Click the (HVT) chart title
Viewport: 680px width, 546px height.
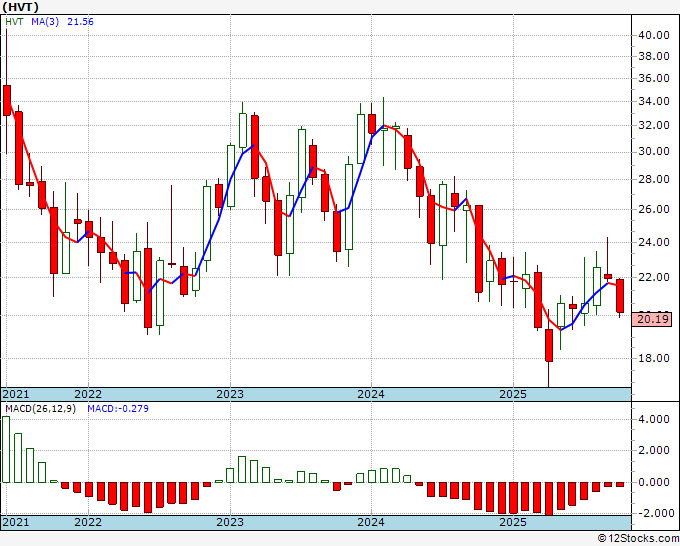point(21,7)
